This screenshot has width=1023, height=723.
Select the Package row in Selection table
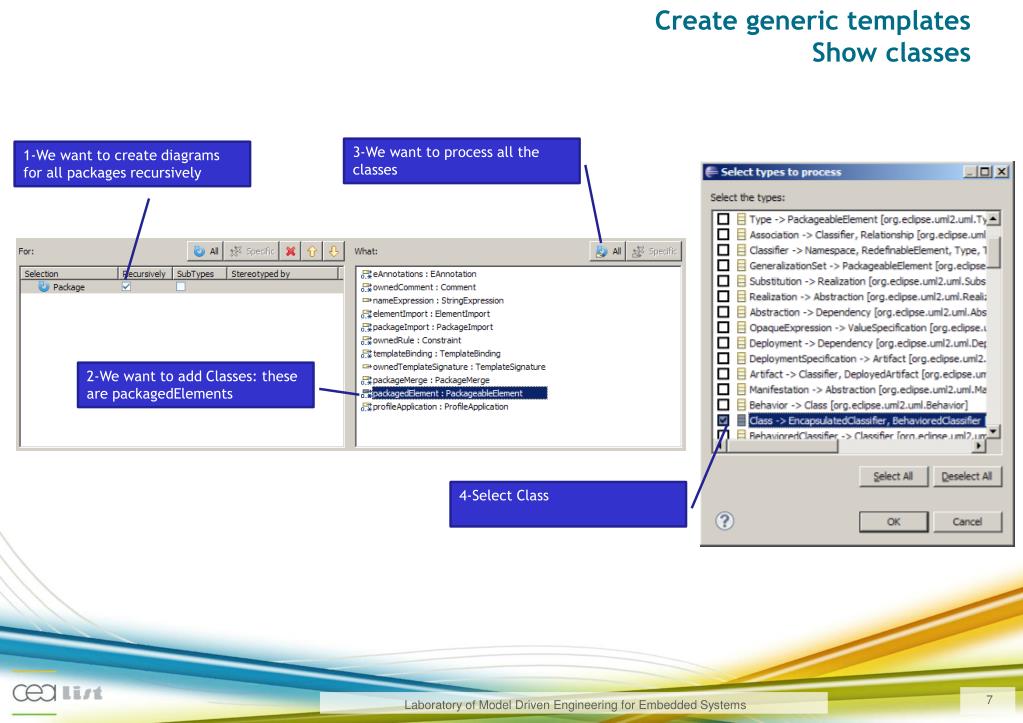pos(181,286)
